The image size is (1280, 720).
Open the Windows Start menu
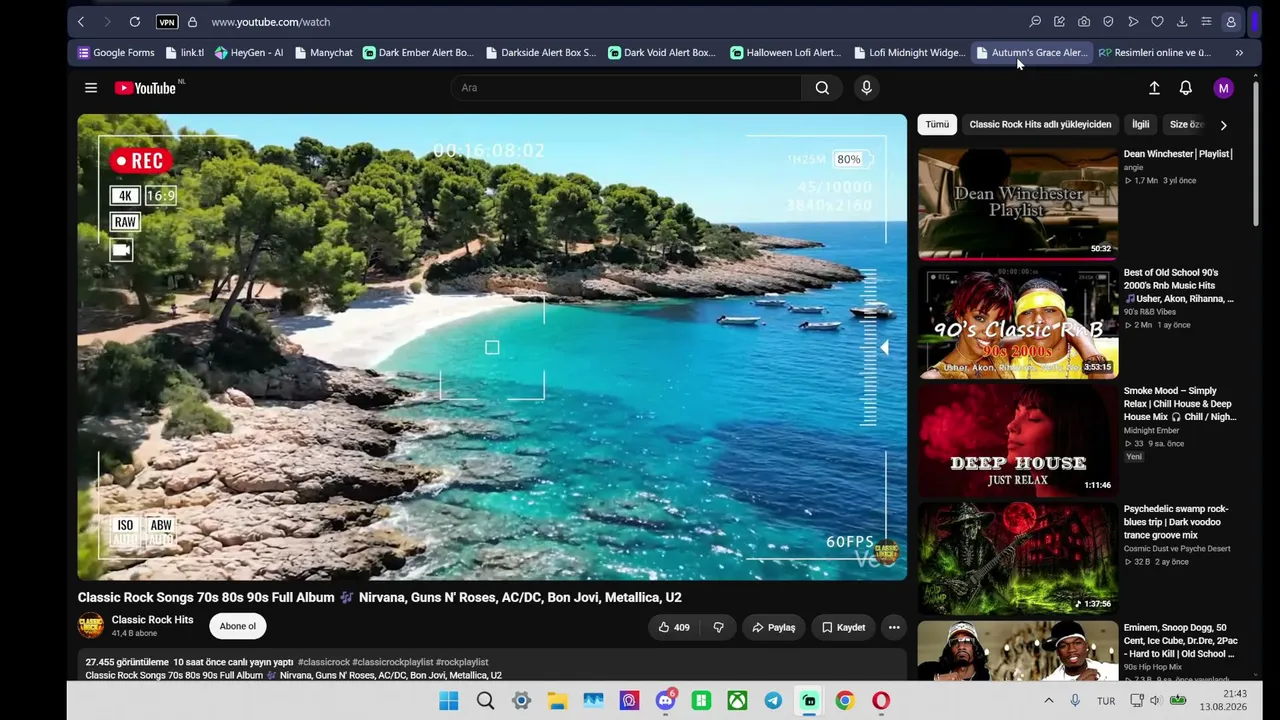[449, 701]
